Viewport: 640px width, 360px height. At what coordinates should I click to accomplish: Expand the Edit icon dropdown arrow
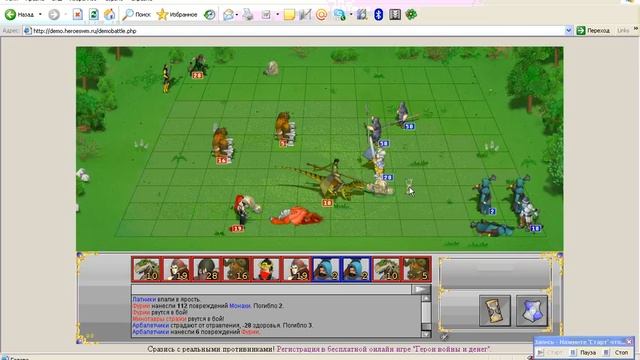(277, 15)
